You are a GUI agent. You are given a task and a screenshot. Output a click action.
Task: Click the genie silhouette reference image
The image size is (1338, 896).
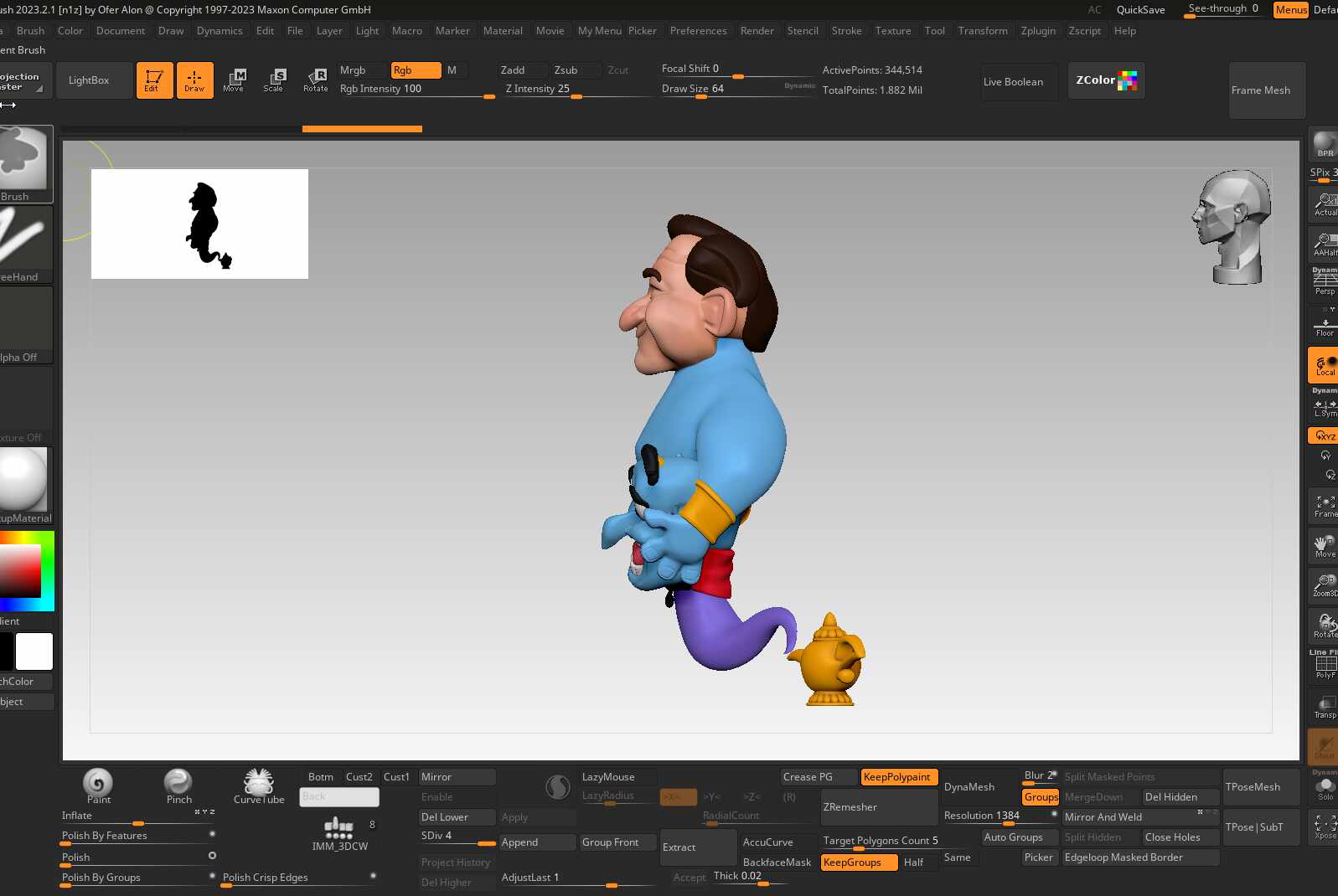(199, 224)
